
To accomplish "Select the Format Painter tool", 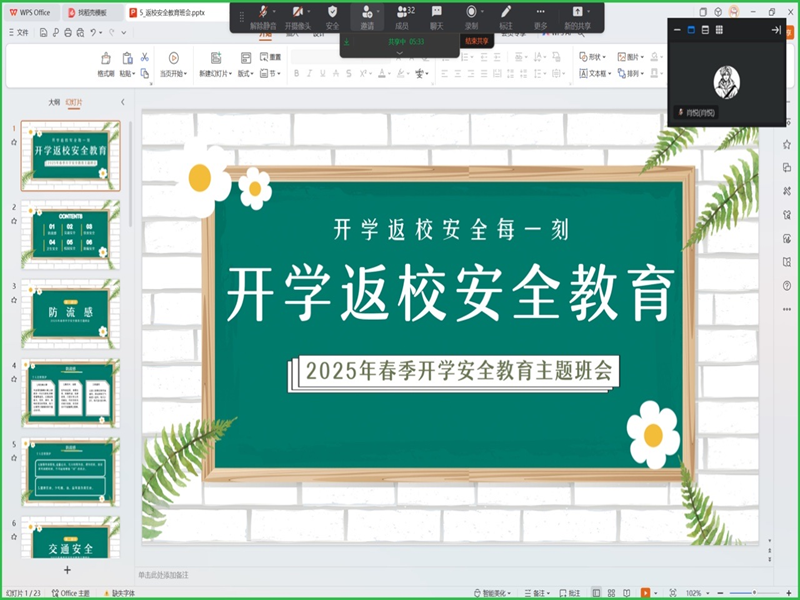I will coord(107,65).
